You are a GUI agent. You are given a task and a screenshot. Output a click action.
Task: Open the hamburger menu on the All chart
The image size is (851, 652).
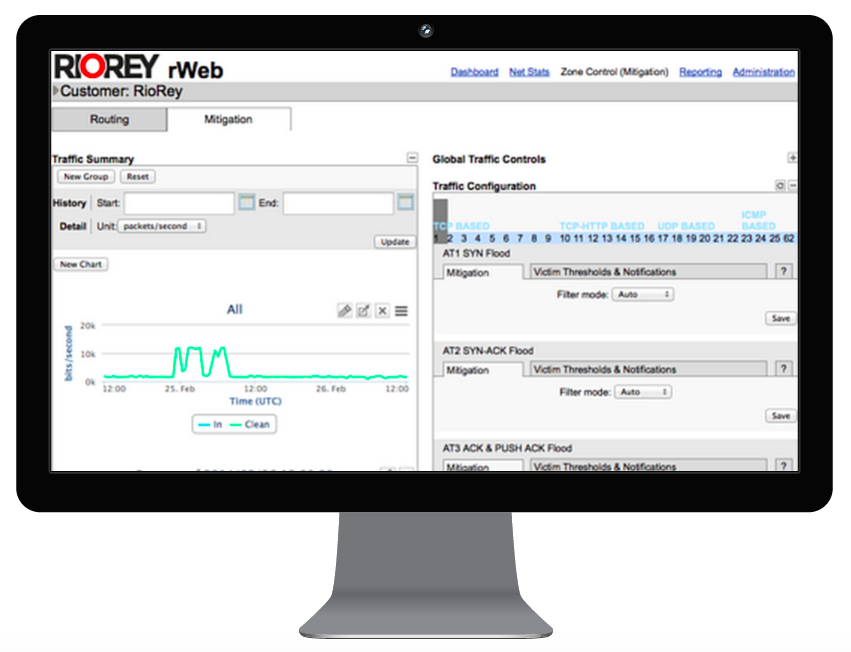(x=400, y=311)
